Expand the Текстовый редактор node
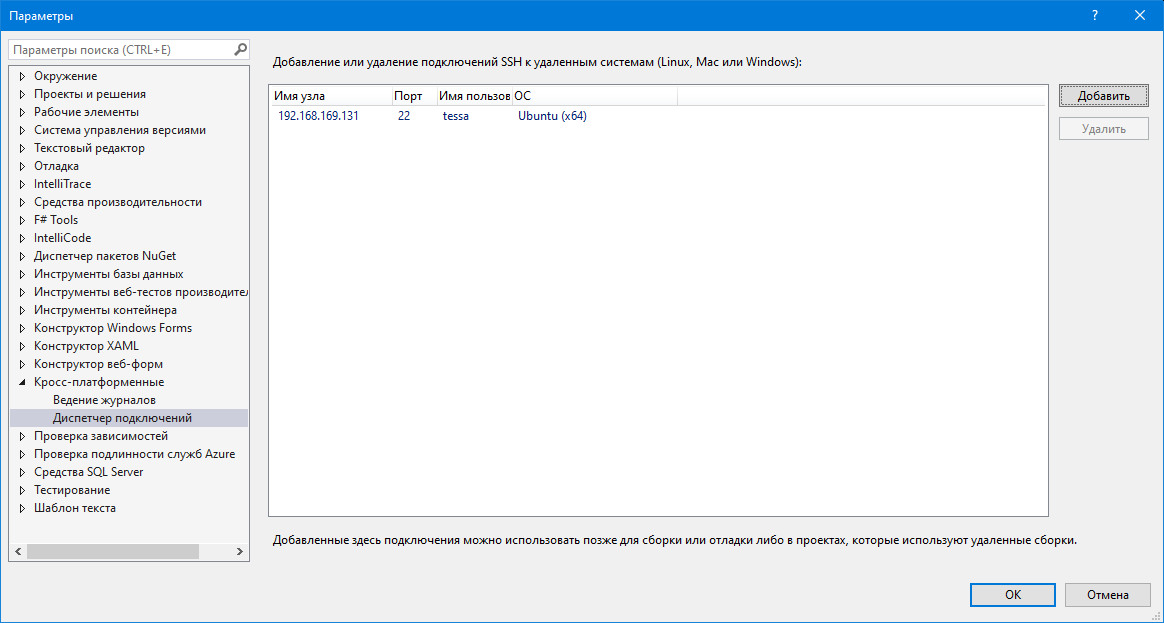The width and height of the screenshot is (1164, 623). [x=22, y=148]
